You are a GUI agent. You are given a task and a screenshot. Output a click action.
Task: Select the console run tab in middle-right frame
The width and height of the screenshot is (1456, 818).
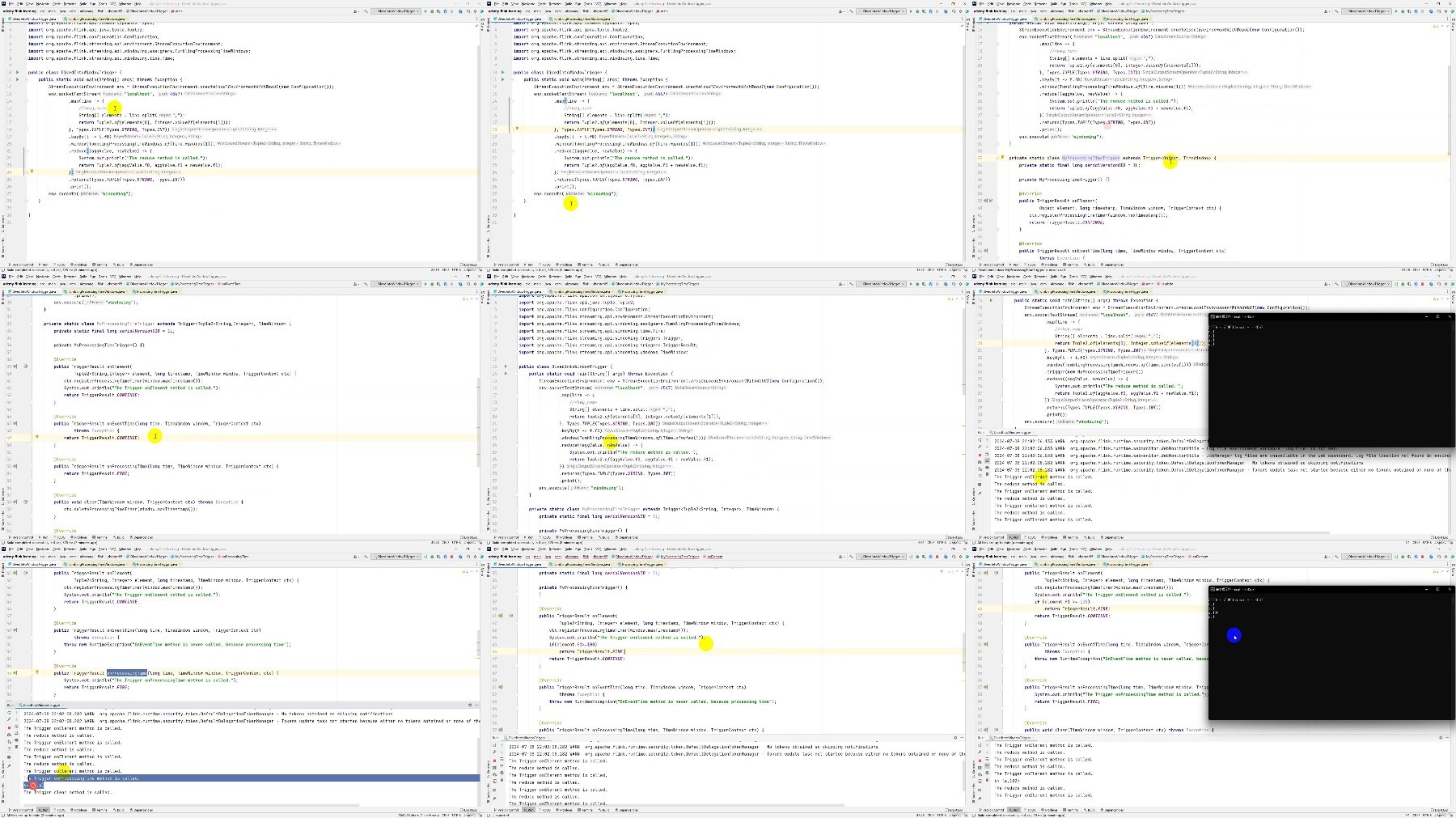[x=1011, y=433]
